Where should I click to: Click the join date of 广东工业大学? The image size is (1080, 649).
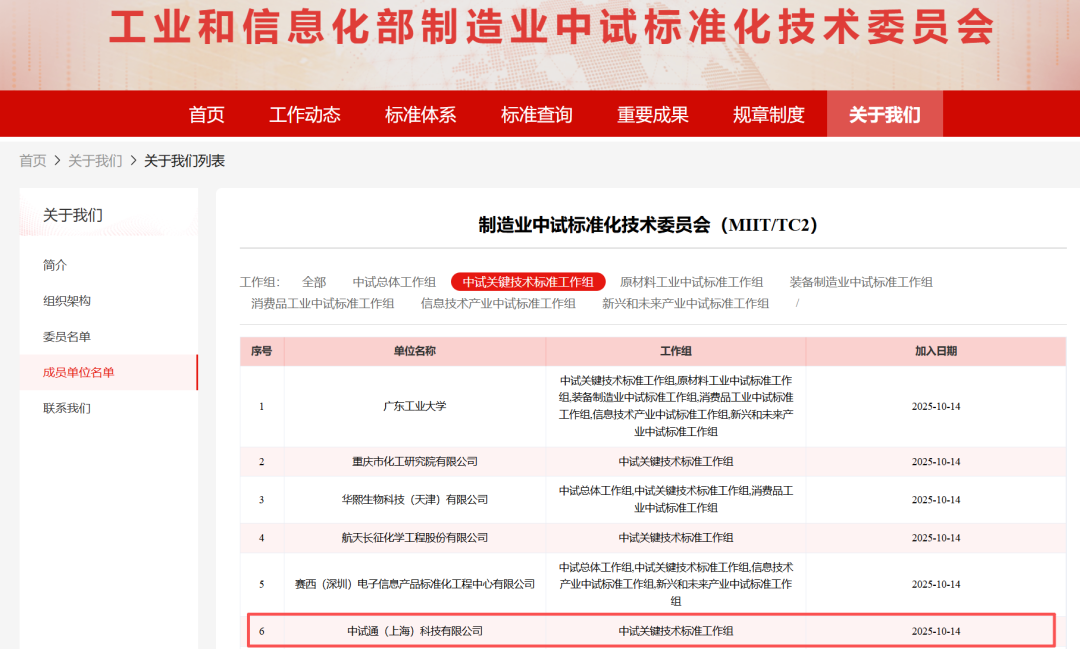pos(936,406)
